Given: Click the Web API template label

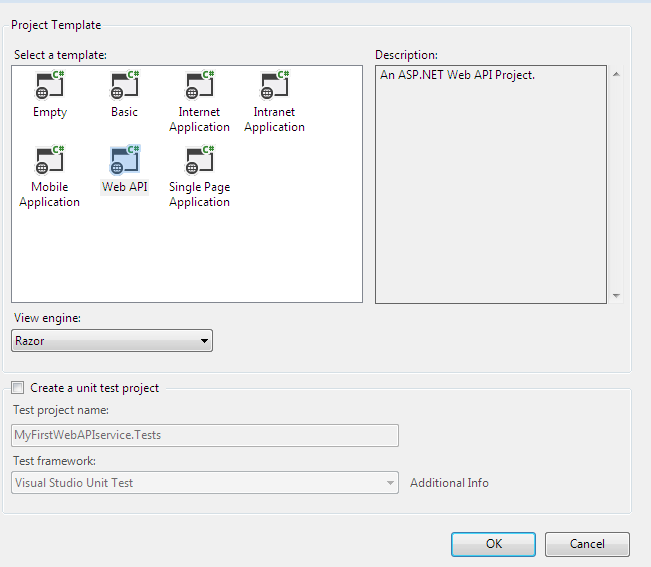Looking at the screenshot, I should [x=125, y=187].
